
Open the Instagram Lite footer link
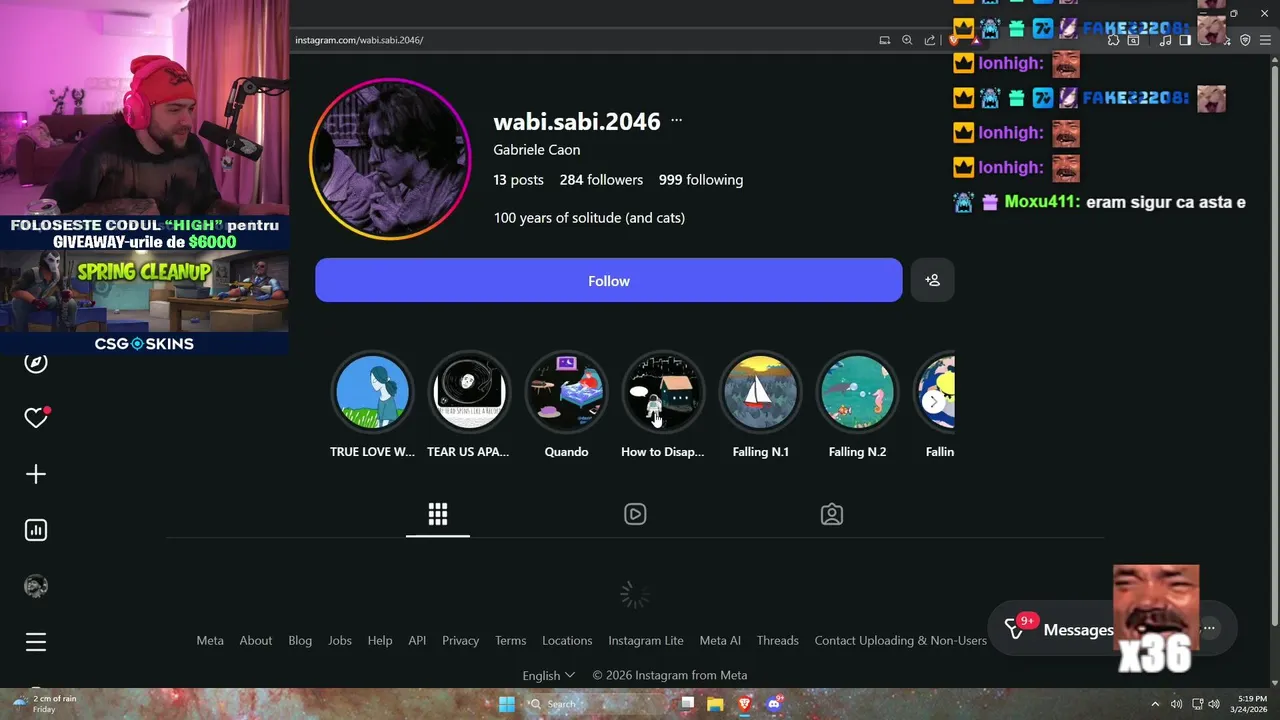(646, 640)
